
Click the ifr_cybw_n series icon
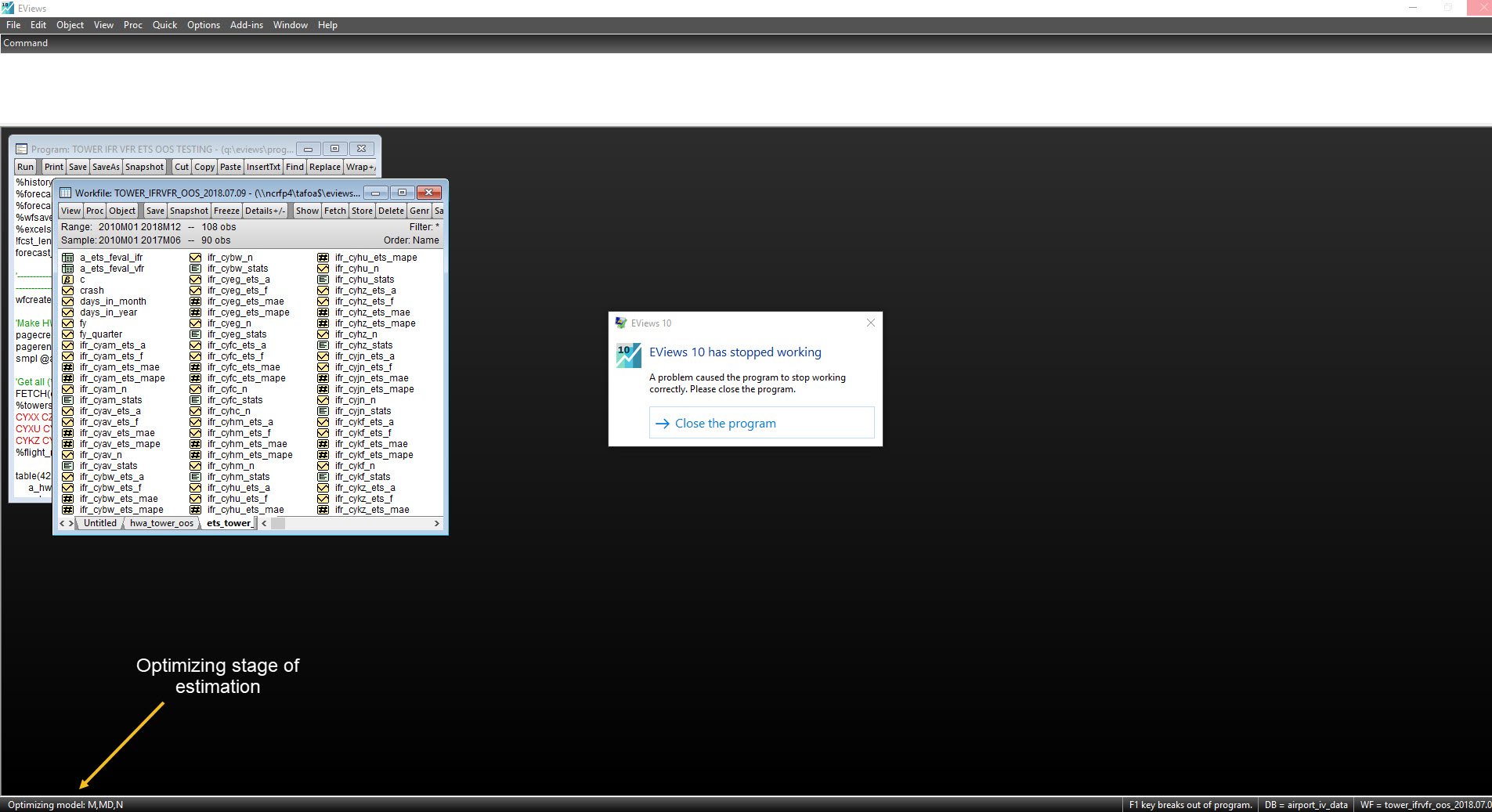point(196,258)
